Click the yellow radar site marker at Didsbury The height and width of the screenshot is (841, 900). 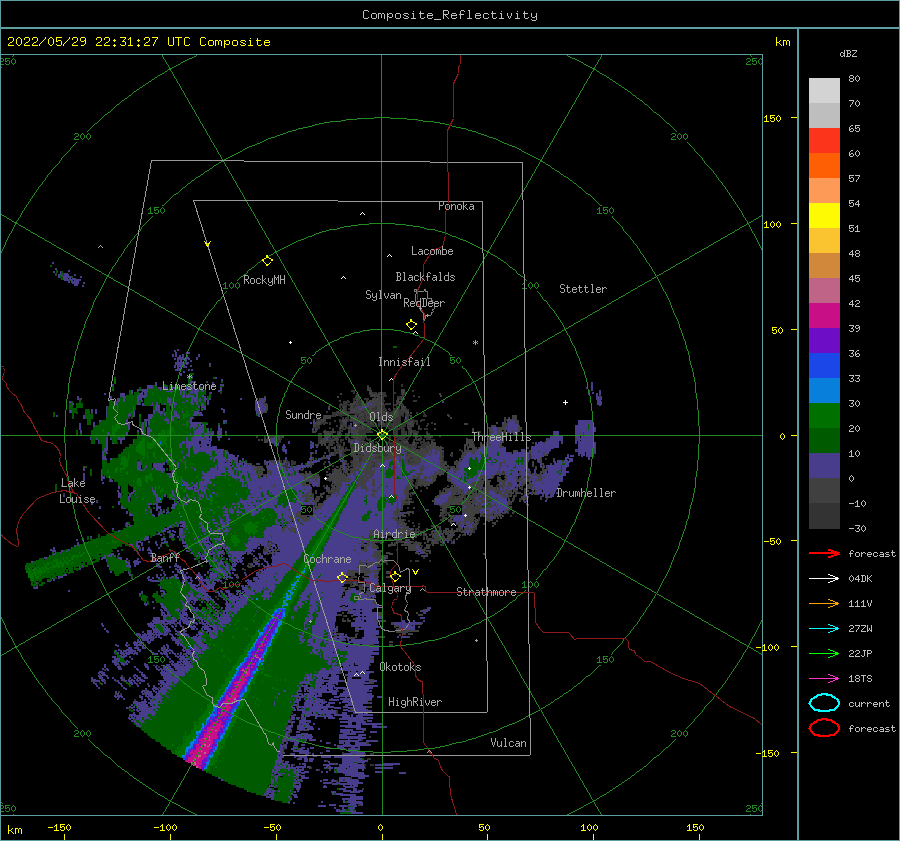[x=382, y=435]
